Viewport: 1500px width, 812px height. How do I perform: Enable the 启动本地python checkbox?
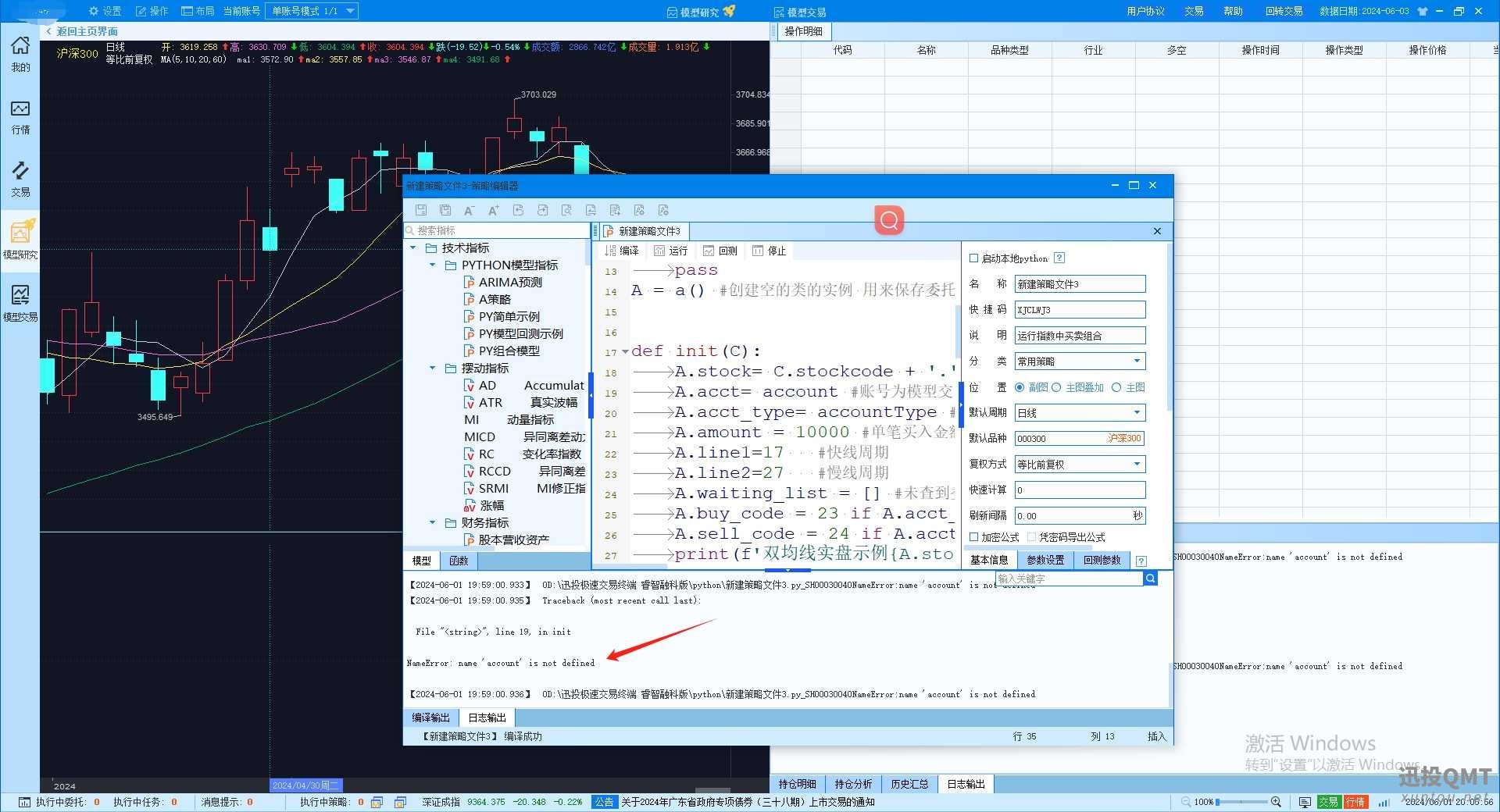click(973, 258)
